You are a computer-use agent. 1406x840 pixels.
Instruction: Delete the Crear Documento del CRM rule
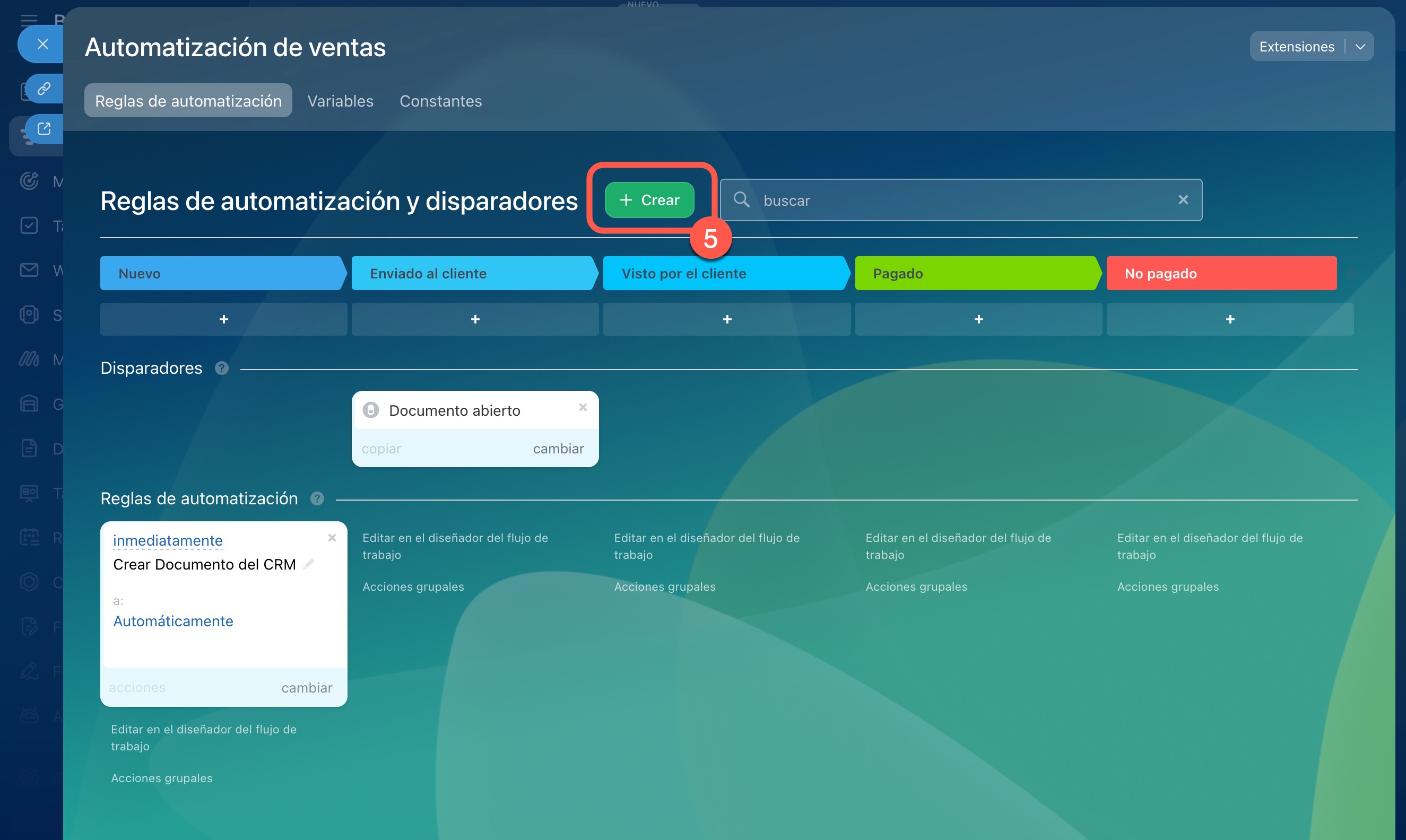pyautogui.click(x=332, y=538)
